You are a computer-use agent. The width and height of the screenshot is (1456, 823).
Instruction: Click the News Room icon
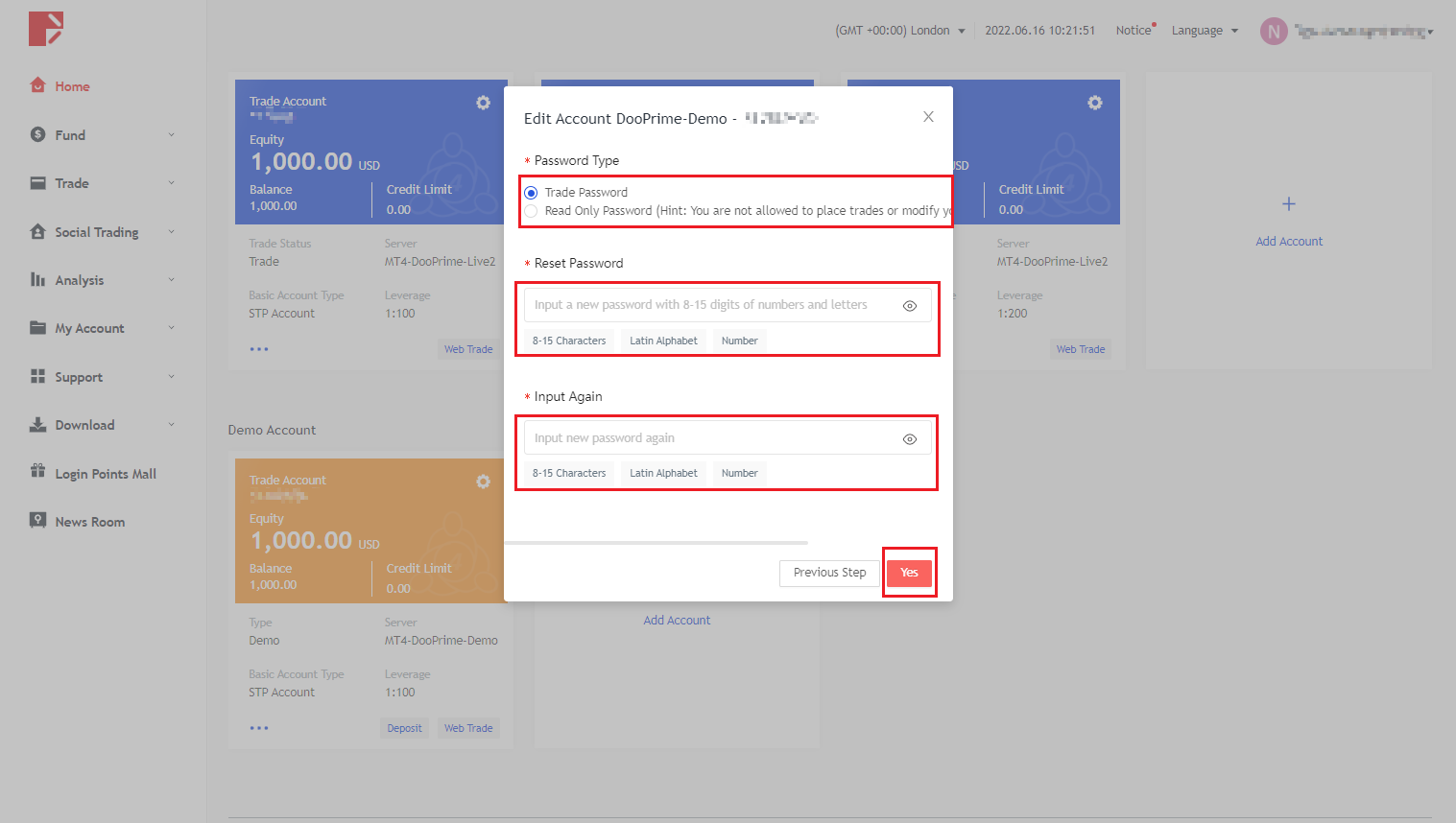(37, 521)
